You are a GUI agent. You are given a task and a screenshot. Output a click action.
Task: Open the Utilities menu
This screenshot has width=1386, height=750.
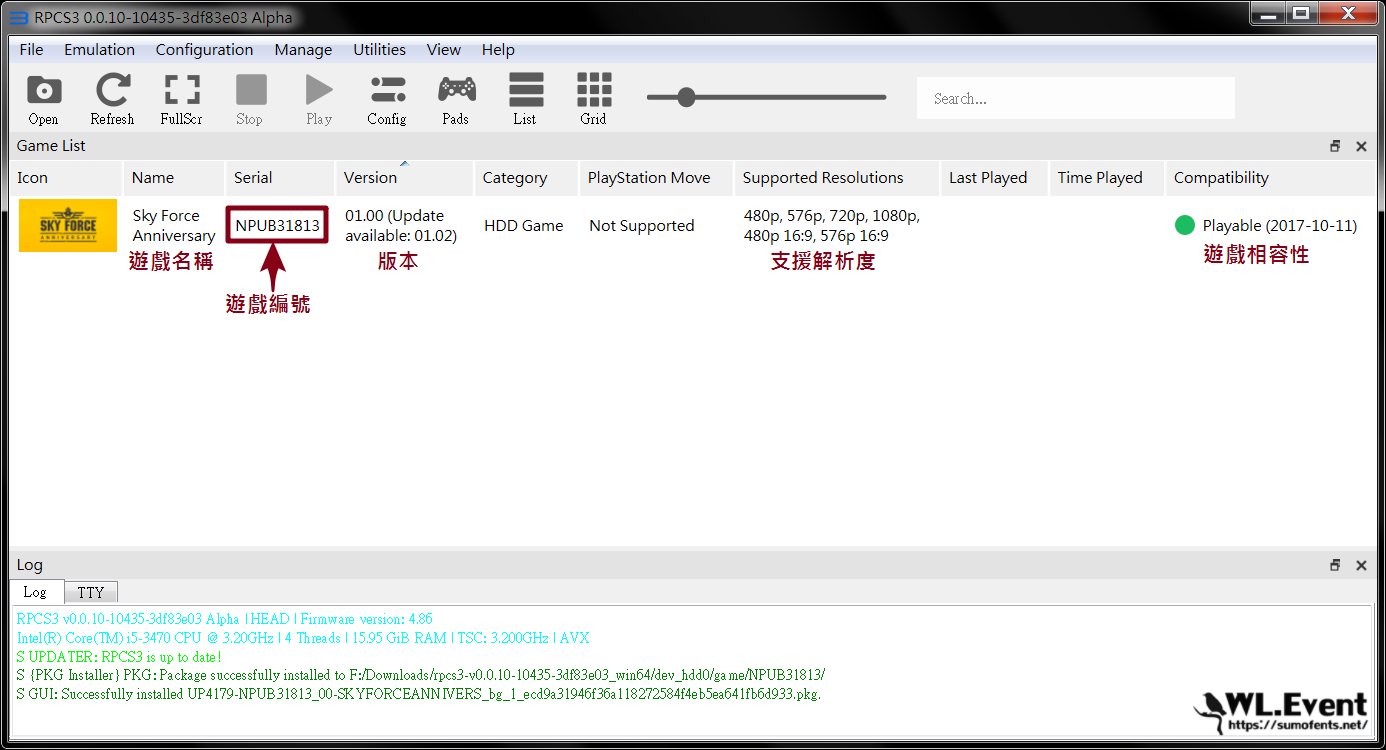pos(379,49)
